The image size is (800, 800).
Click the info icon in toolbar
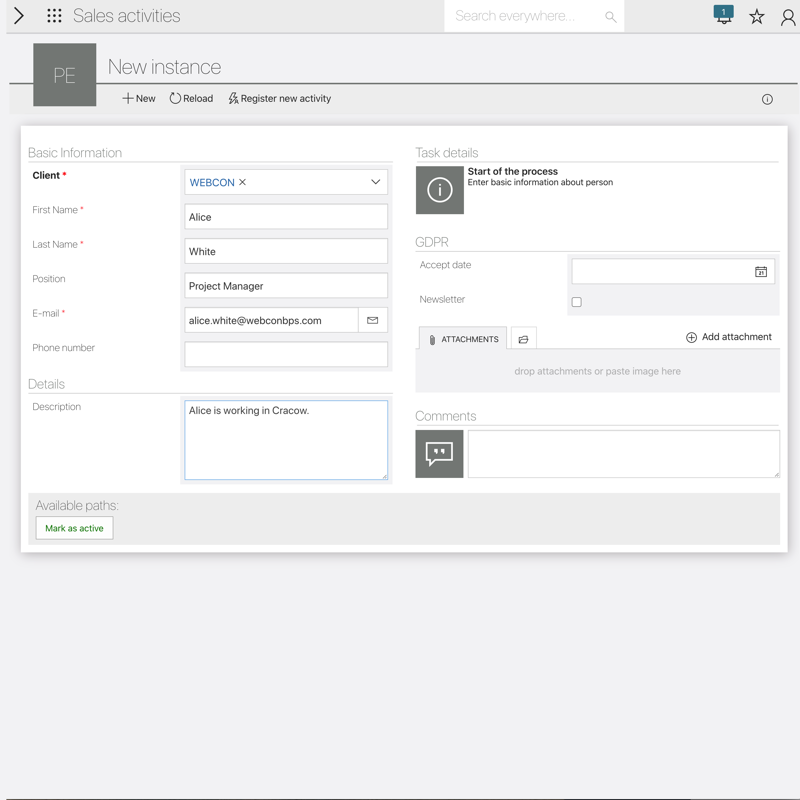767,99
